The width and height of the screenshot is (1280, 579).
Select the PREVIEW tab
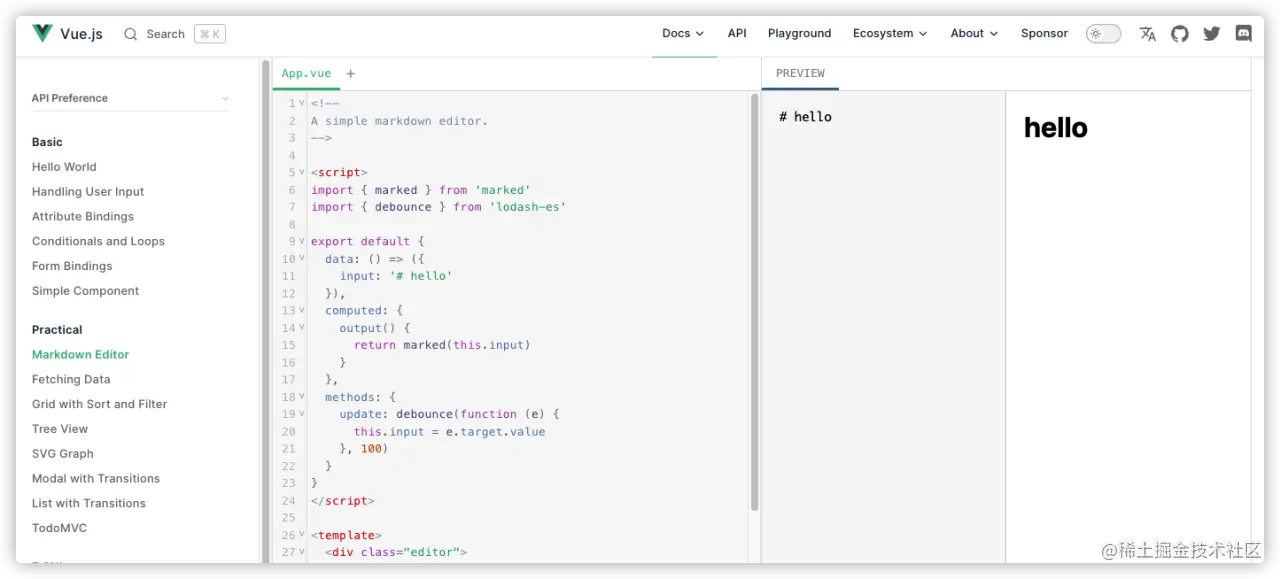pyautogui.click(x=800, y=73)
